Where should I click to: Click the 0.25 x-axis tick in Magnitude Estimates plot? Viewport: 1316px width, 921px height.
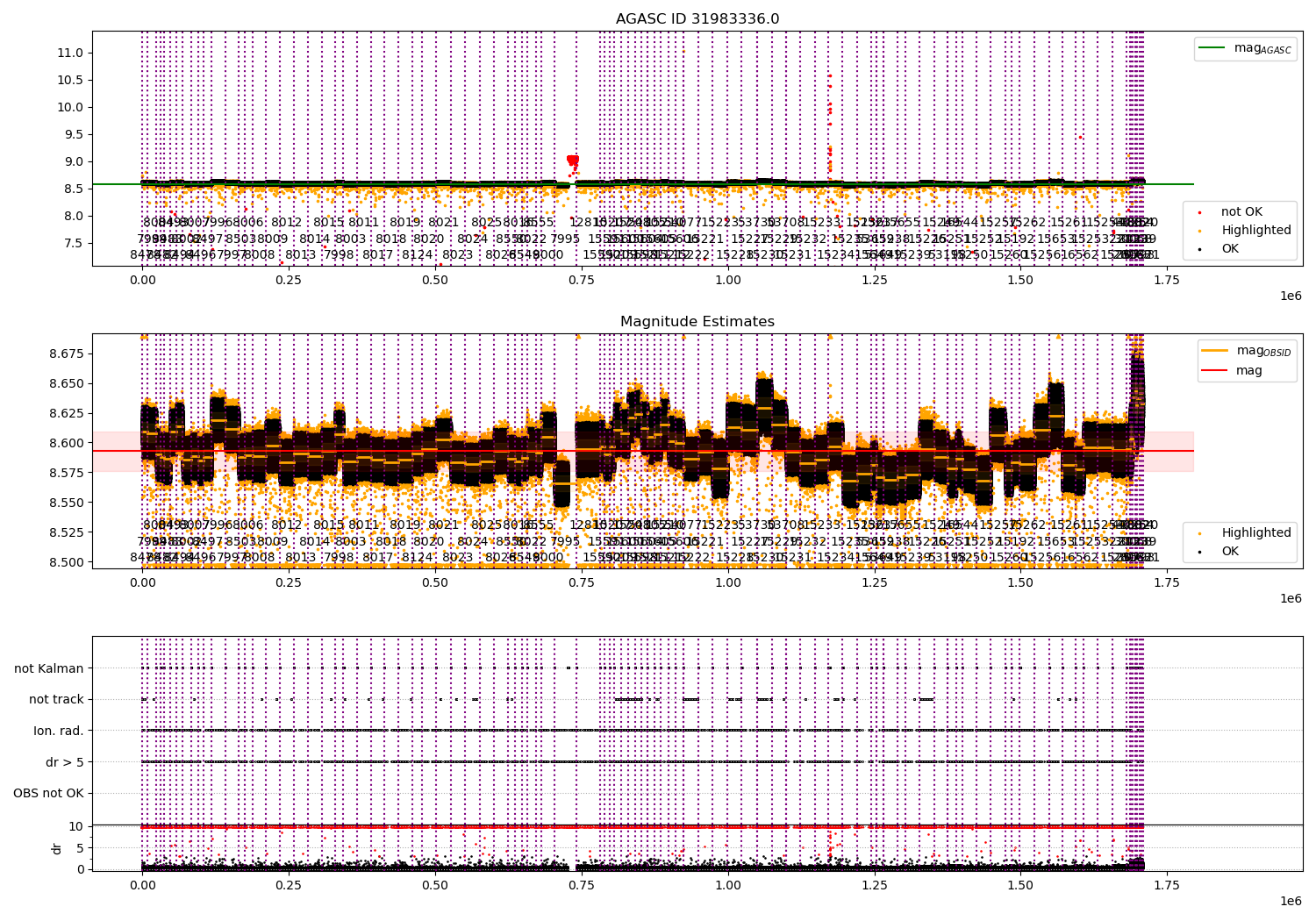[289, 582]
